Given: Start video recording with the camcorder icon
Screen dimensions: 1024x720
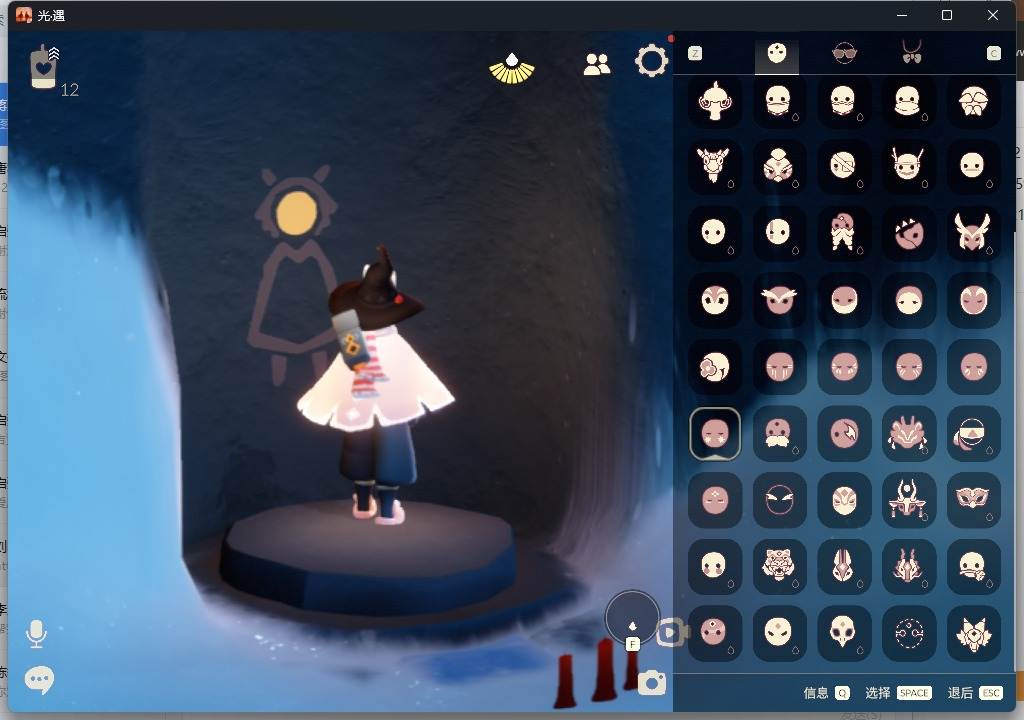Looking at the screenshot, I should click(672, 632).
